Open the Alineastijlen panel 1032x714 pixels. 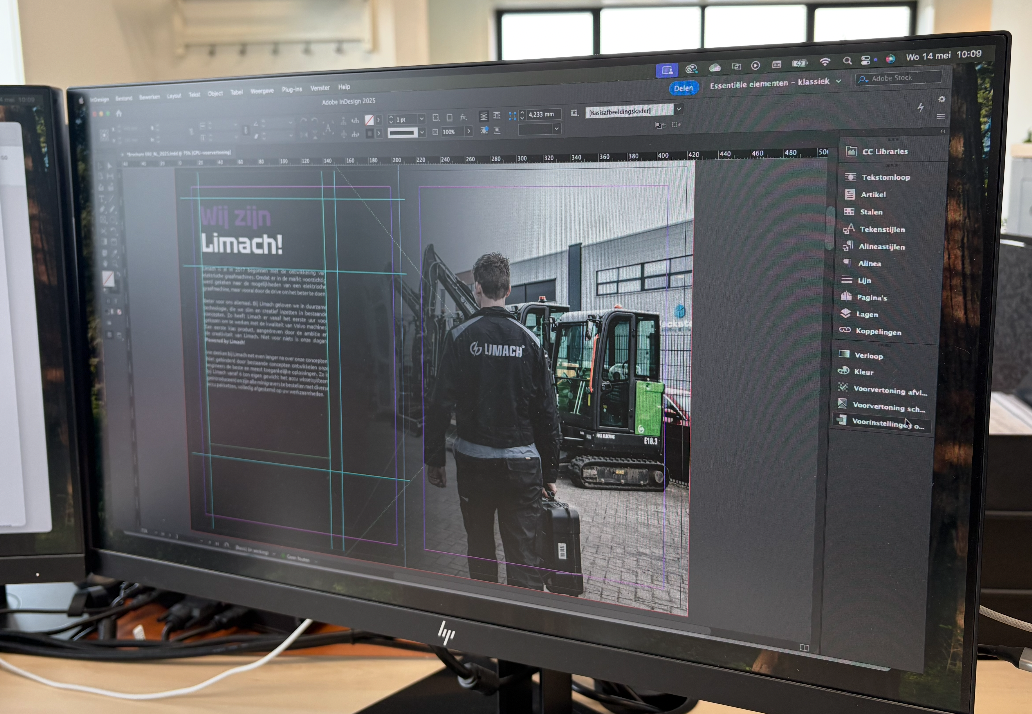(x=875, y=246)
